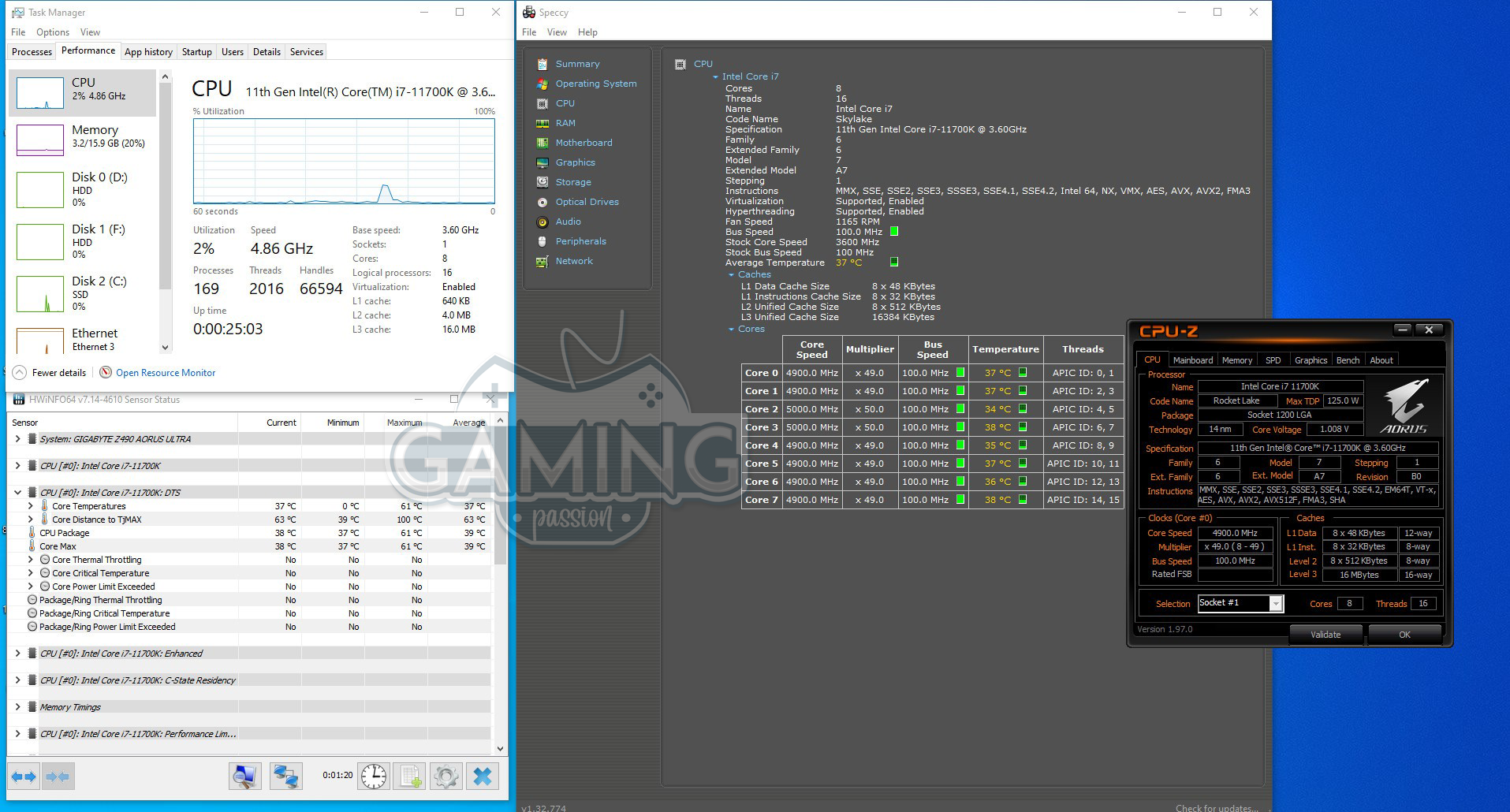The width and height of the screenshot is (1510, 812).
Task: Open the View menu in Speccy
Action: [x=557, y=32]
